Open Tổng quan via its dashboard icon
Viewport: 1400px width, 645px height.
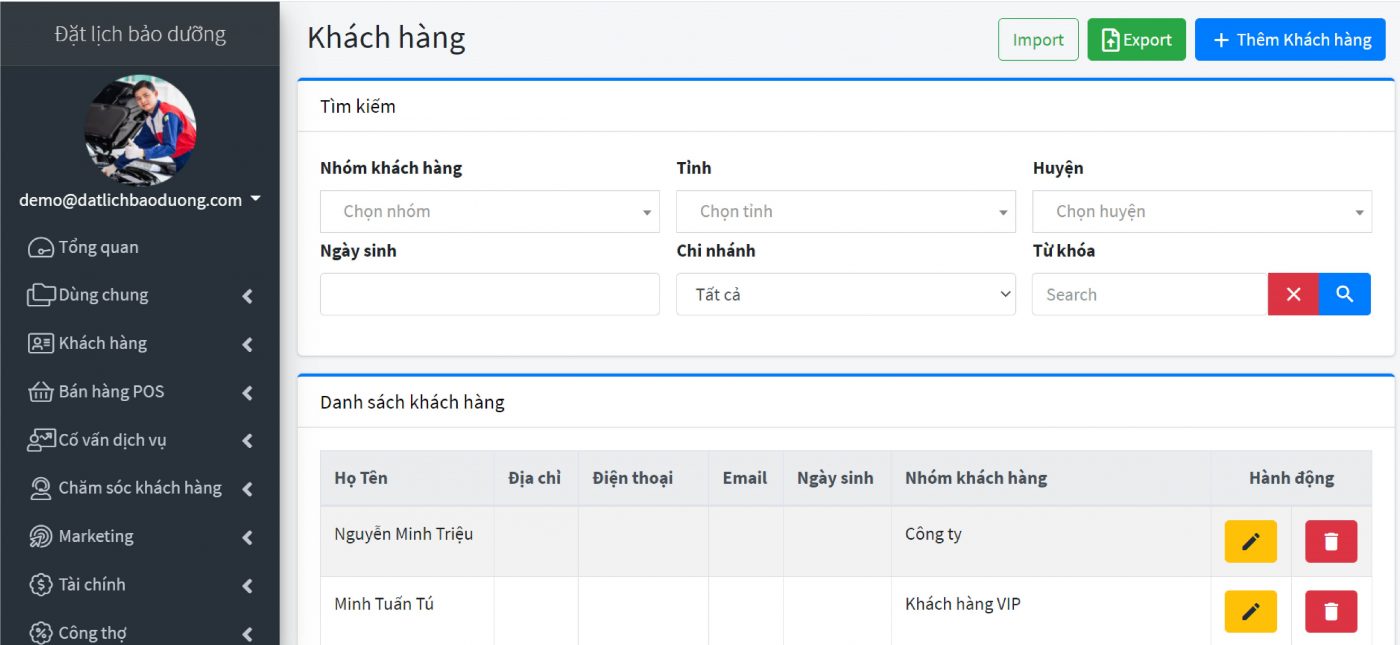[x=38, y=247]
